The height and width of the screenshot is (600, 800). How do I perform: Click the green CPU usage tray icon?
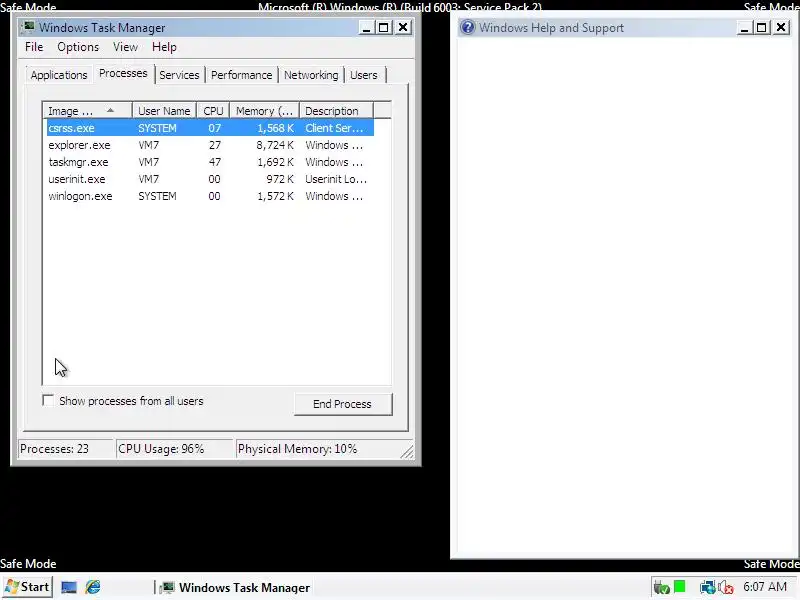(x=680, y=587)
